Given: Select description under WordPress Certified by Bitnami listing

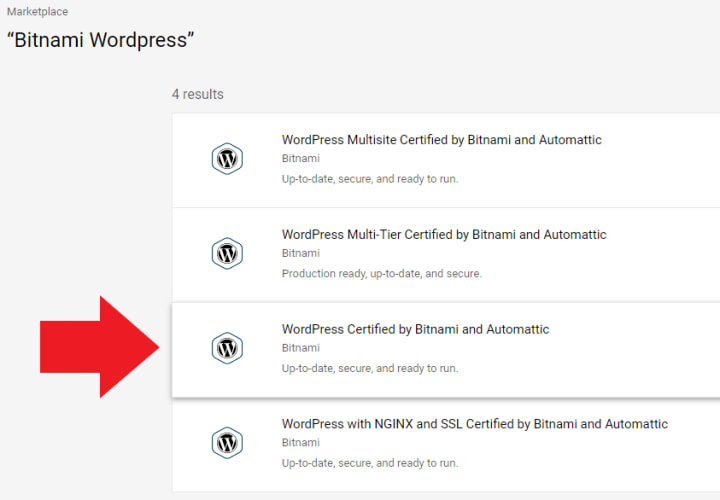Looking at the screenshot, I should (370, 368).
